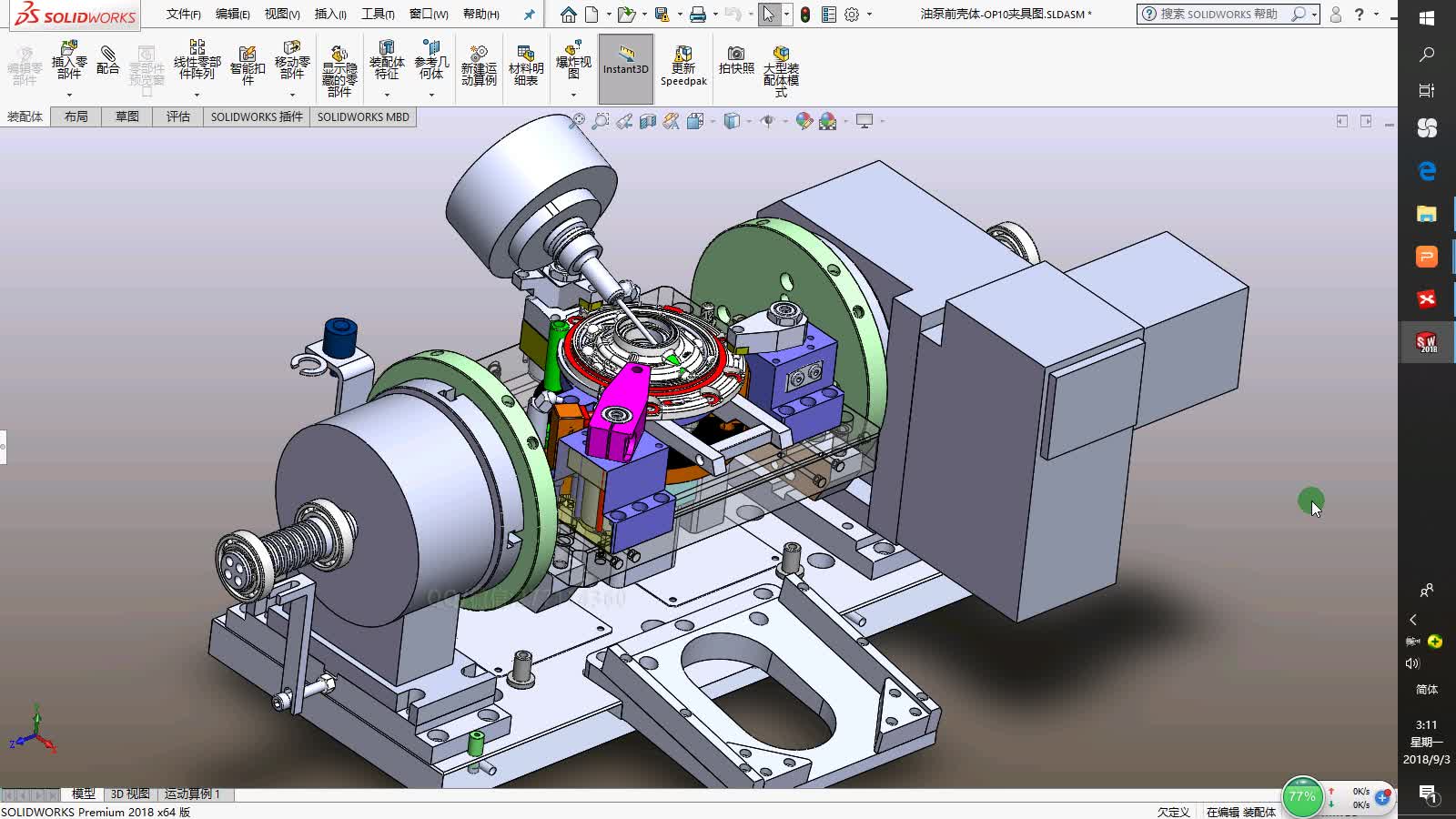Click the 更新 Speedpak button
Screen dimensions: 1456x819
pyautogui.click(x=682, y=64)
